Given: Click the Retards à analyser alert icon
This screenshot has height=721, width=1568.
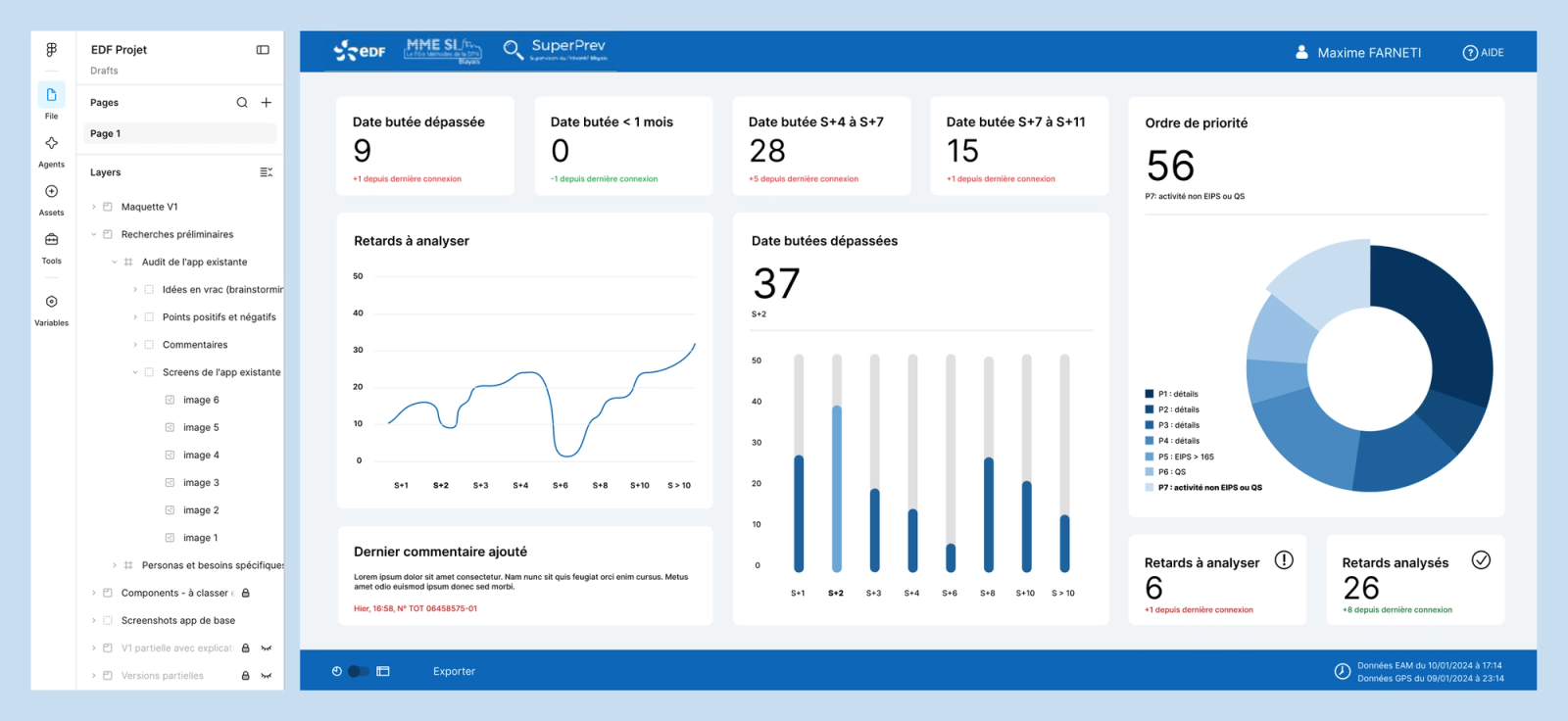Looking at the screenshot, I should pos(1284,559).
